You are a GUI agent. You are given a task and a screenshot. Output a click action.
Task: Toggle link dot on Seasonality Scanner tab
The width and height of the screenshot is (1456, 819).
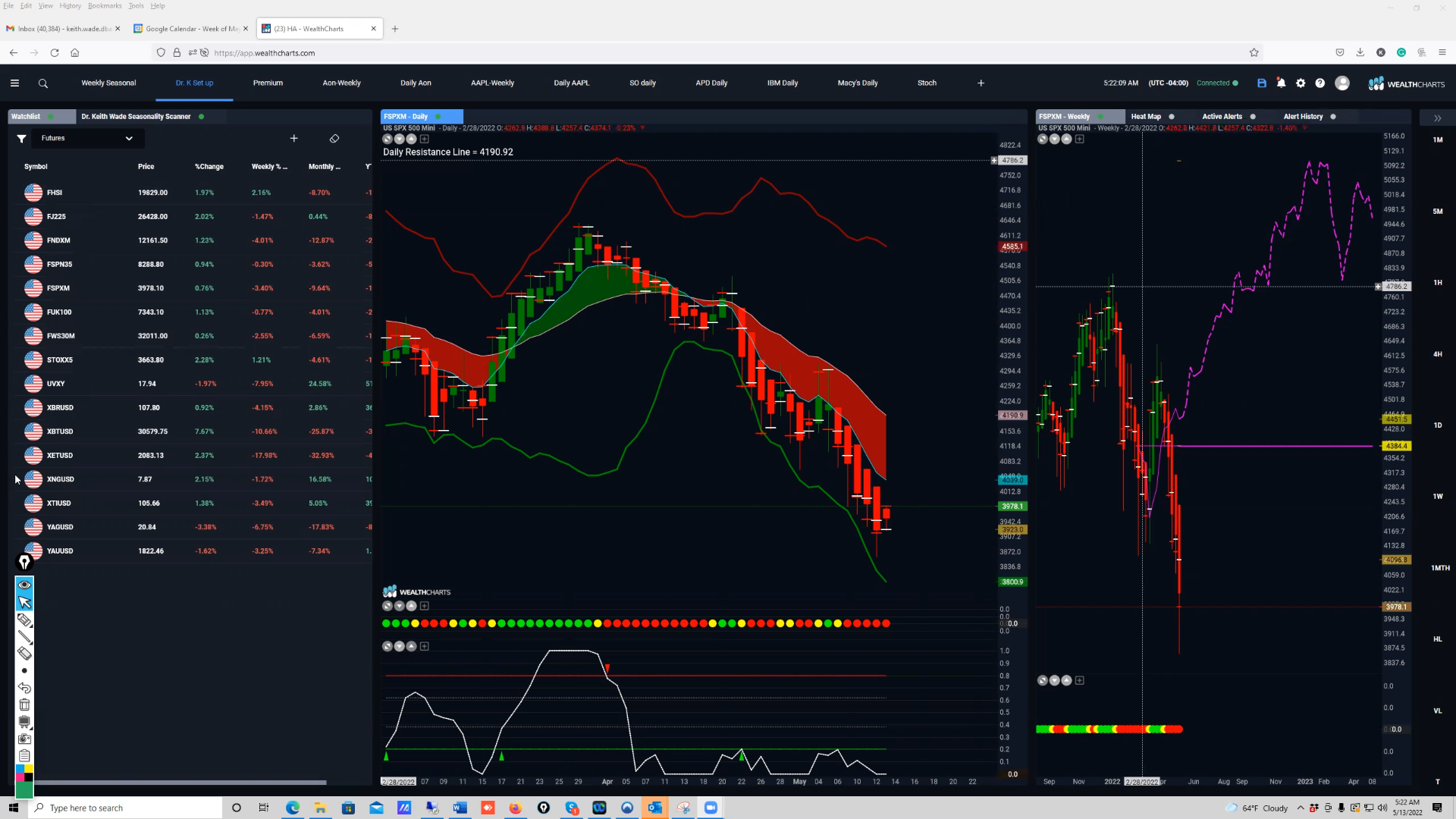201,117
